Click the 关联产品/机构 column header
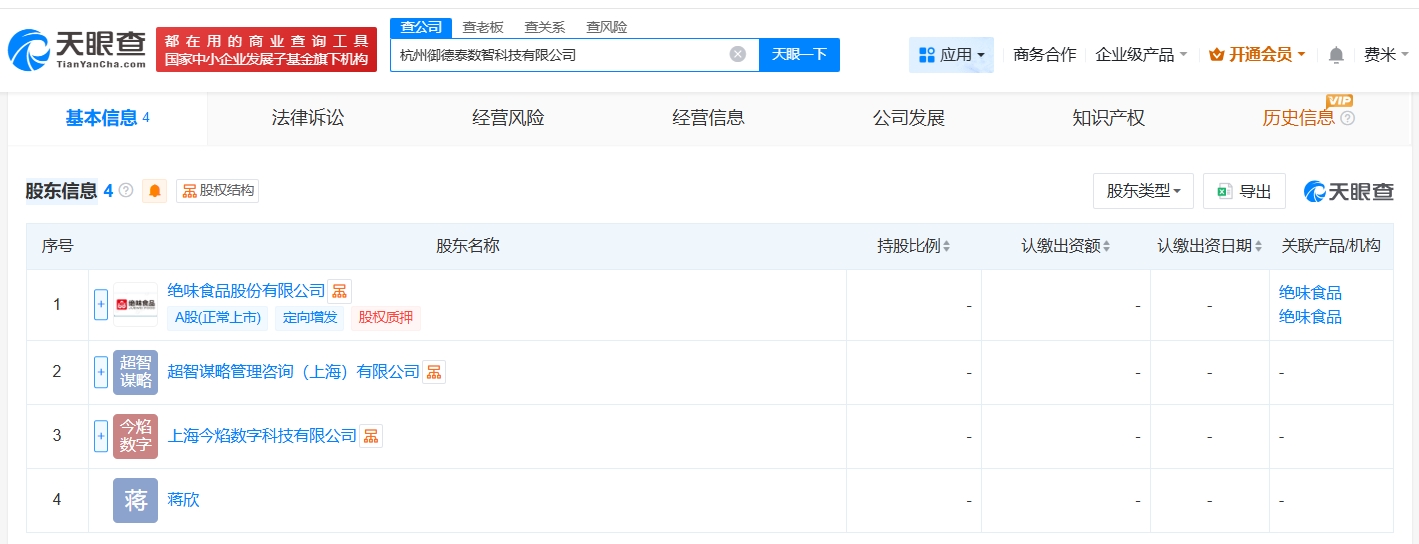 1331,246
